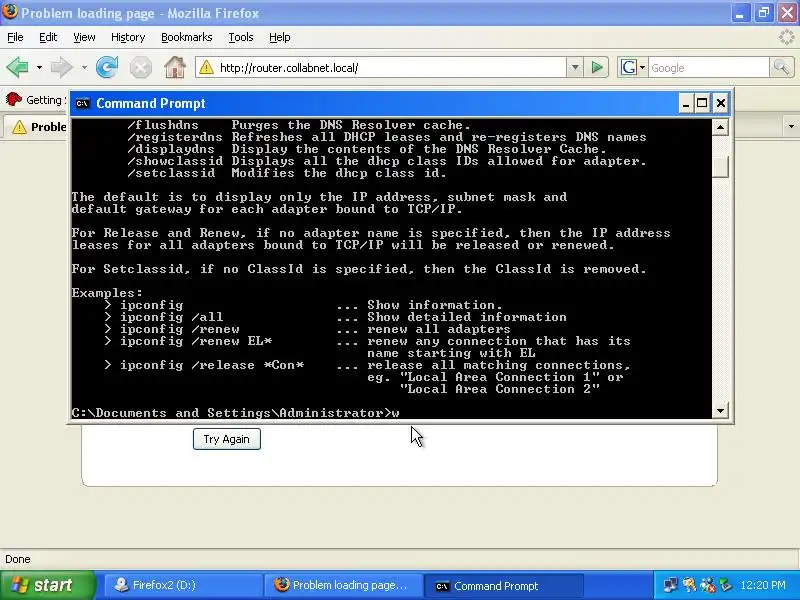Maximize the Command Prompt window
Screen dimensions: 800x600
tap(702, 104)
